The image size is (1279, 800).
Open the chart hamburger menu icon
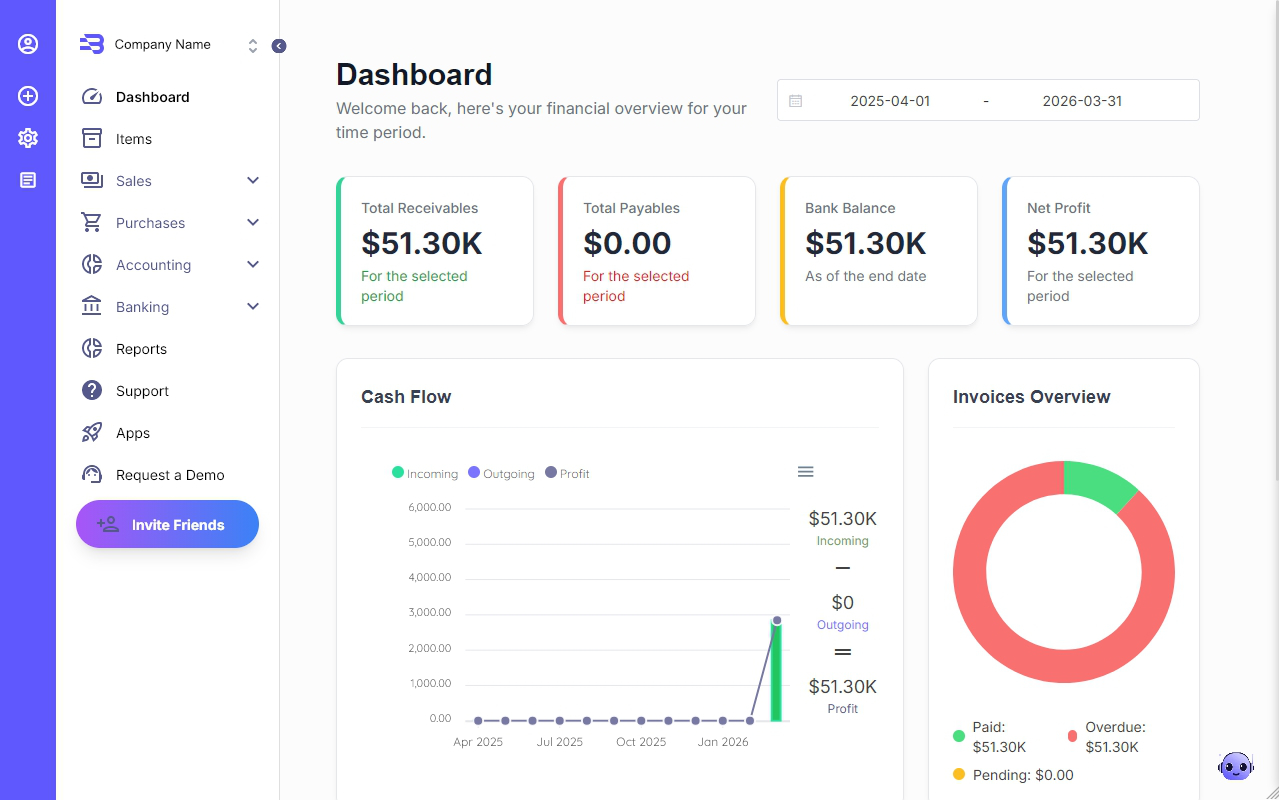[805, 472]
